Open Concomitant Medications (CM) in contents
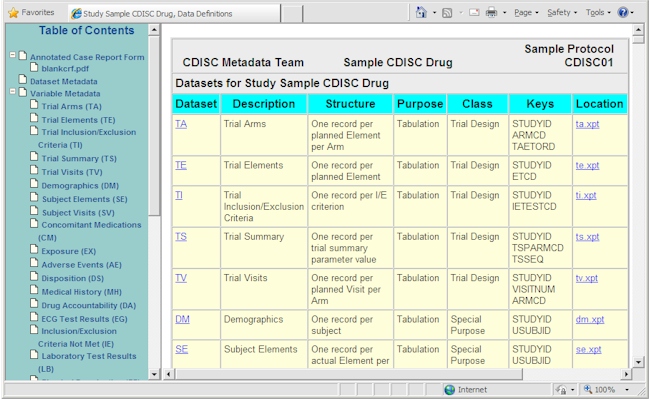The height and width of the screenshot is (400, 650). point(90,231)
